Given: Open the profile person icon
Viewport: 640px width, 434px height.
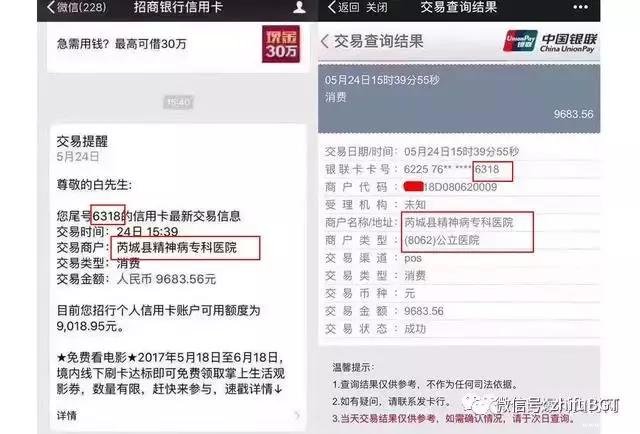Looking at the screenshot, I should (299, 7).
